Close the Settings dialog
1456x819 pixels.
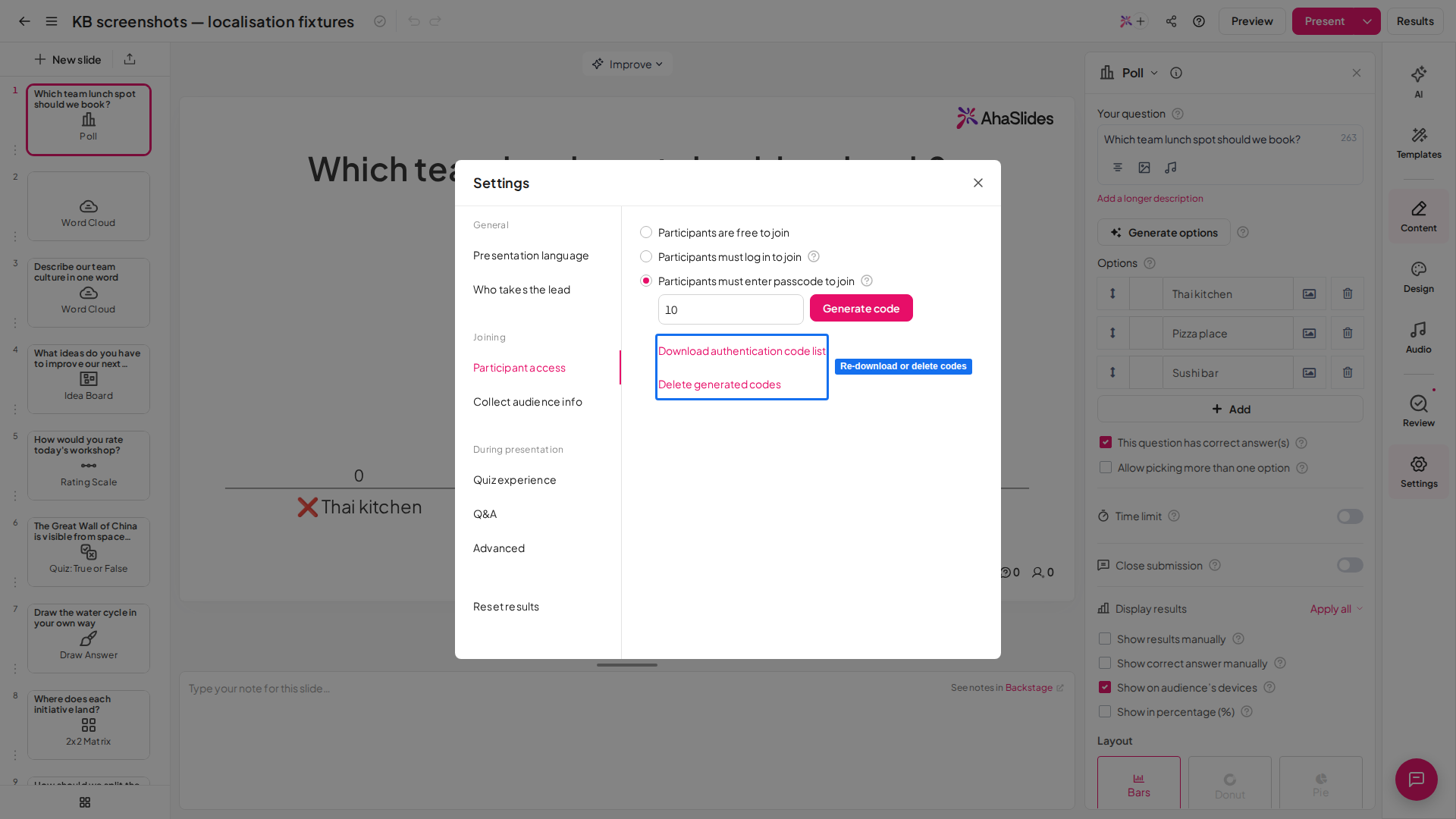coord(978,183)
